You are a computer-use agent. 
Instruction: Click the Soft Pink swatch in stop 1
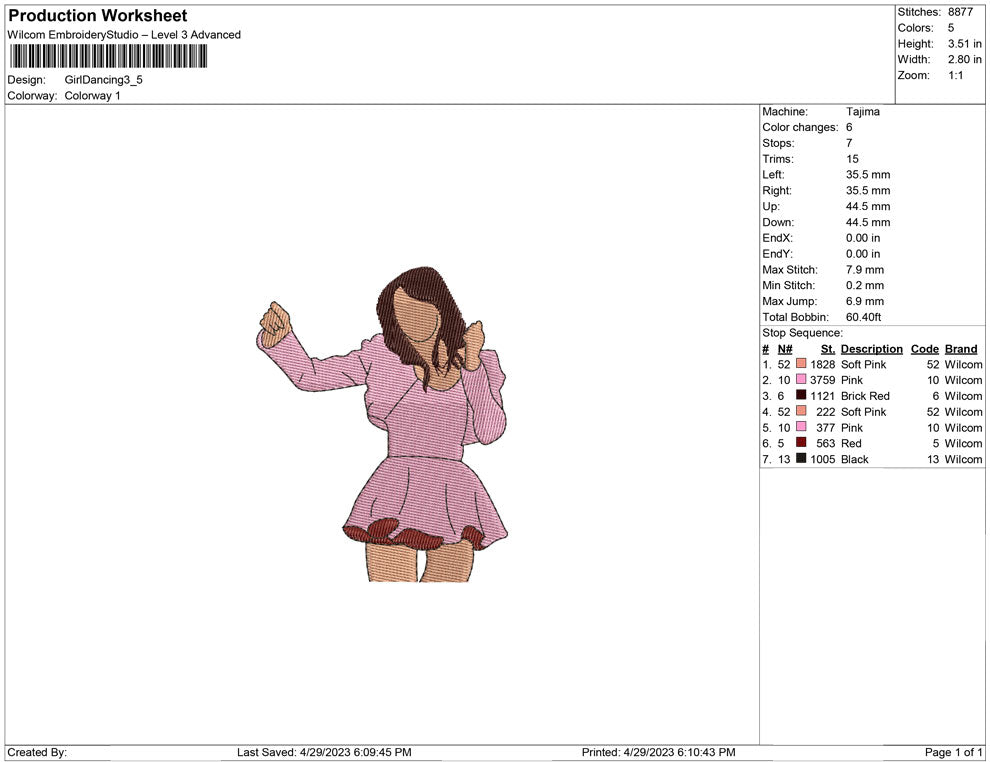801,365
